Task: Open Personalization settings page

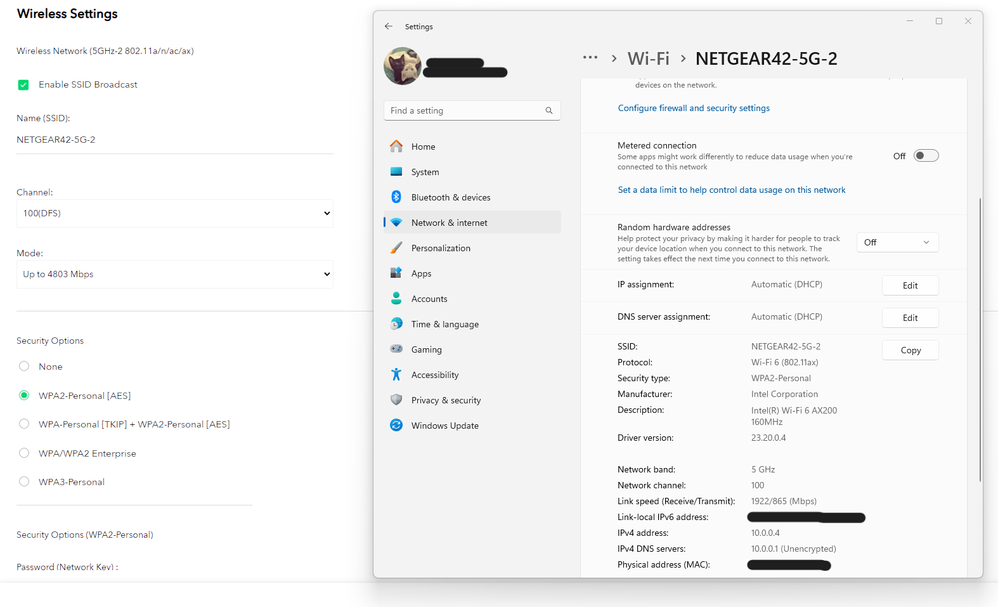Action: point(472,248)
